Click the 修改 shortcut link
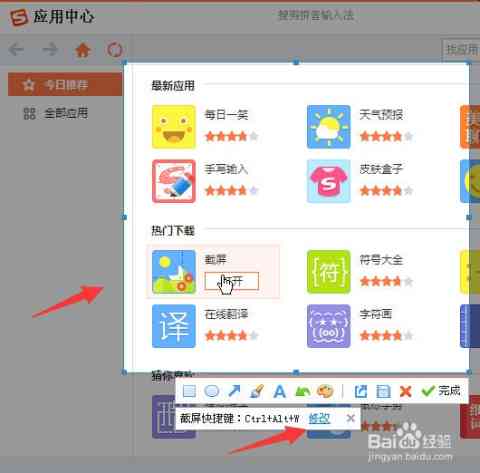 pos(319,418)
